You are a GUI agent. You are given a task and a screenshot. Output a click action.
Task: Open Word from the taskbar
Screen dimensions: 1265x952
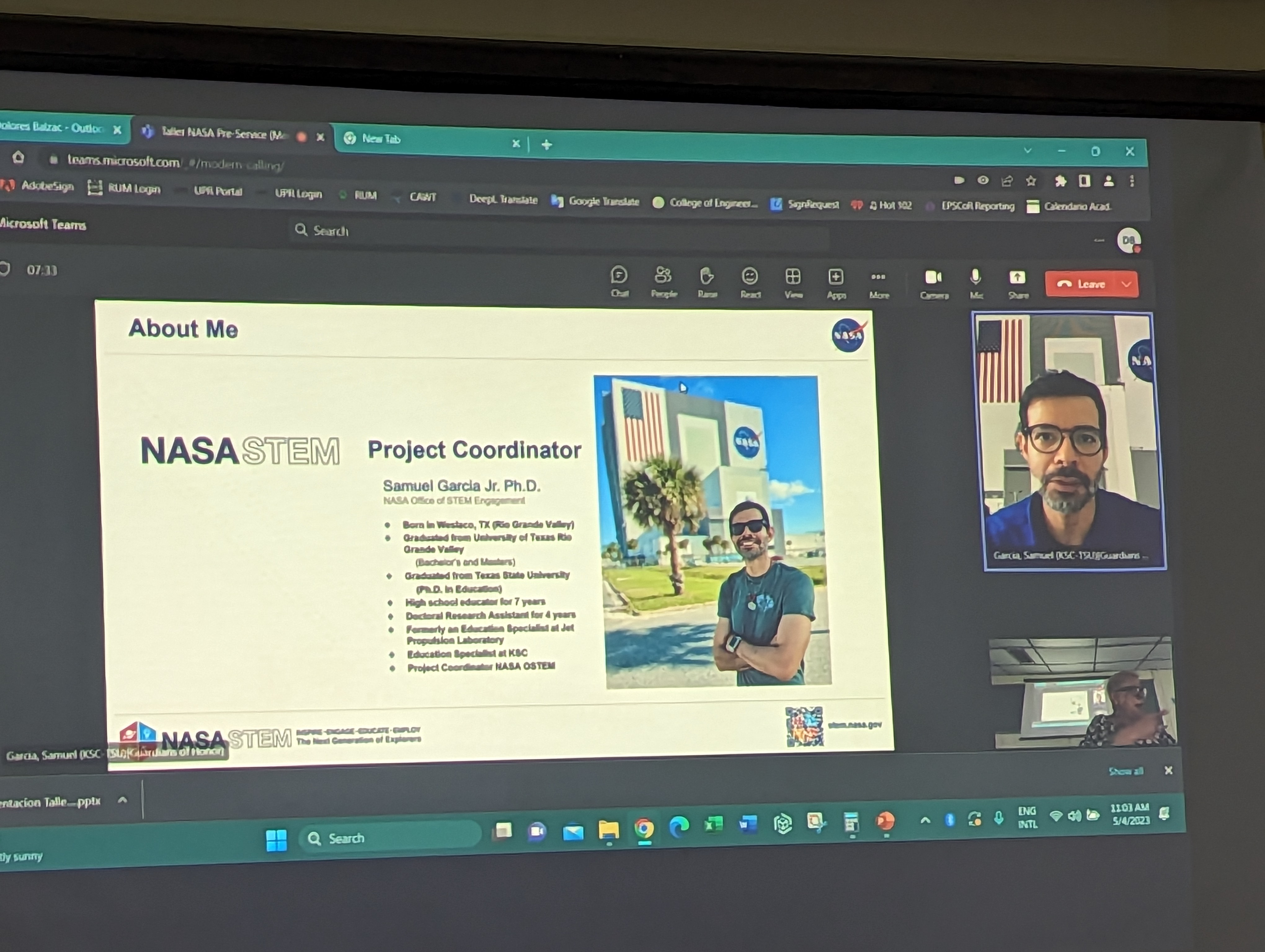coord(748,824)
